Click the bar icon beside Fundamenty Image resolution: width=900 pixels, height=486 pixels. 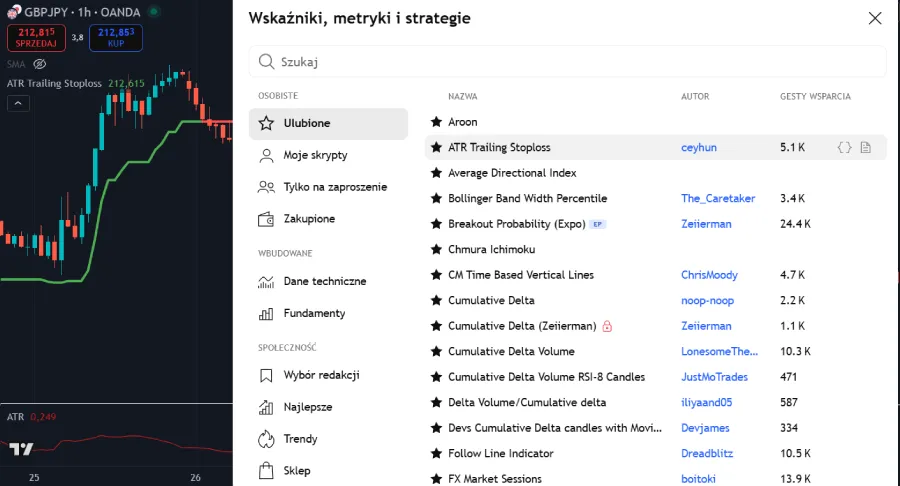point(266,313)
